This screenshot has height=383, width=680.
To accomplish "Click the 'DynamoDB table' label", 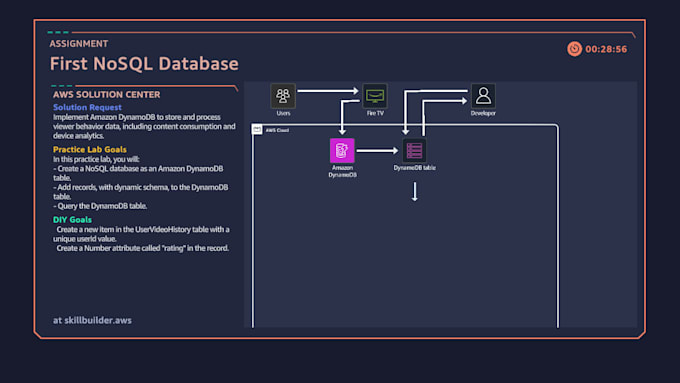I will 415,168.
